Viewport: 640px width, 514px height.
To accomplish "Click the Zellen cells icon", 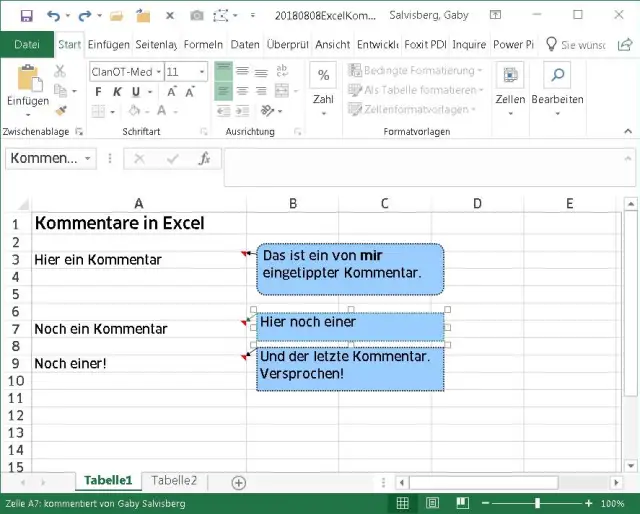I will [510, 76].
